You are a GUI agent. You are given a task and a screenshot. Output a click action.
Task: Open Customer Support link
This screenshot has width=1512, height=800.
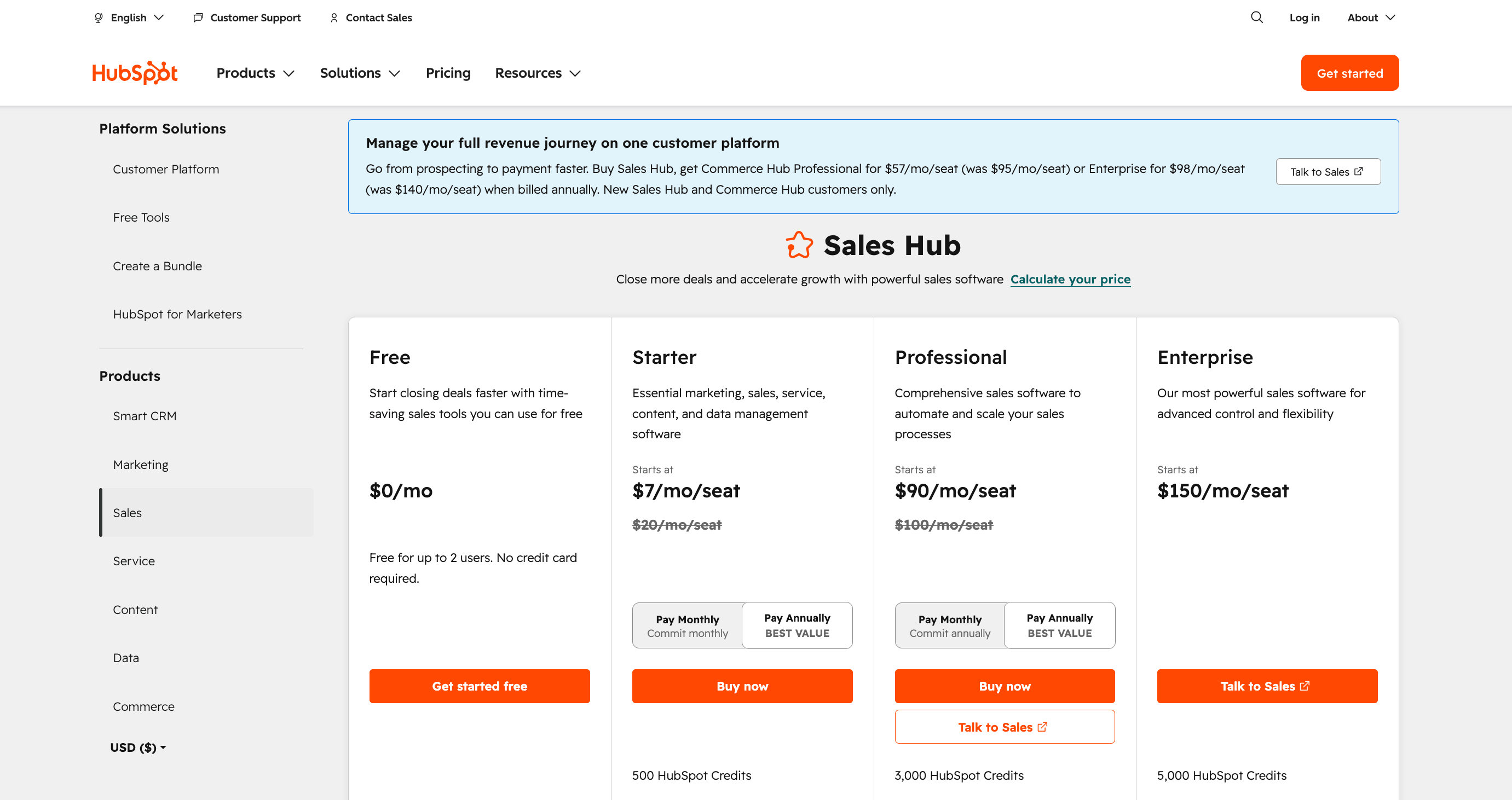point(255,18)
